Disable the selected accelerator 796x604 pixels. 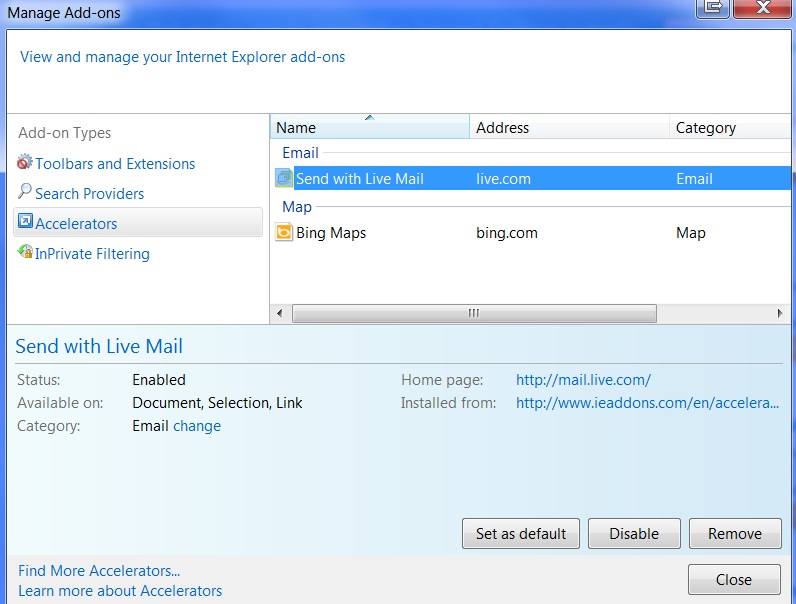(x=634, y=533)
